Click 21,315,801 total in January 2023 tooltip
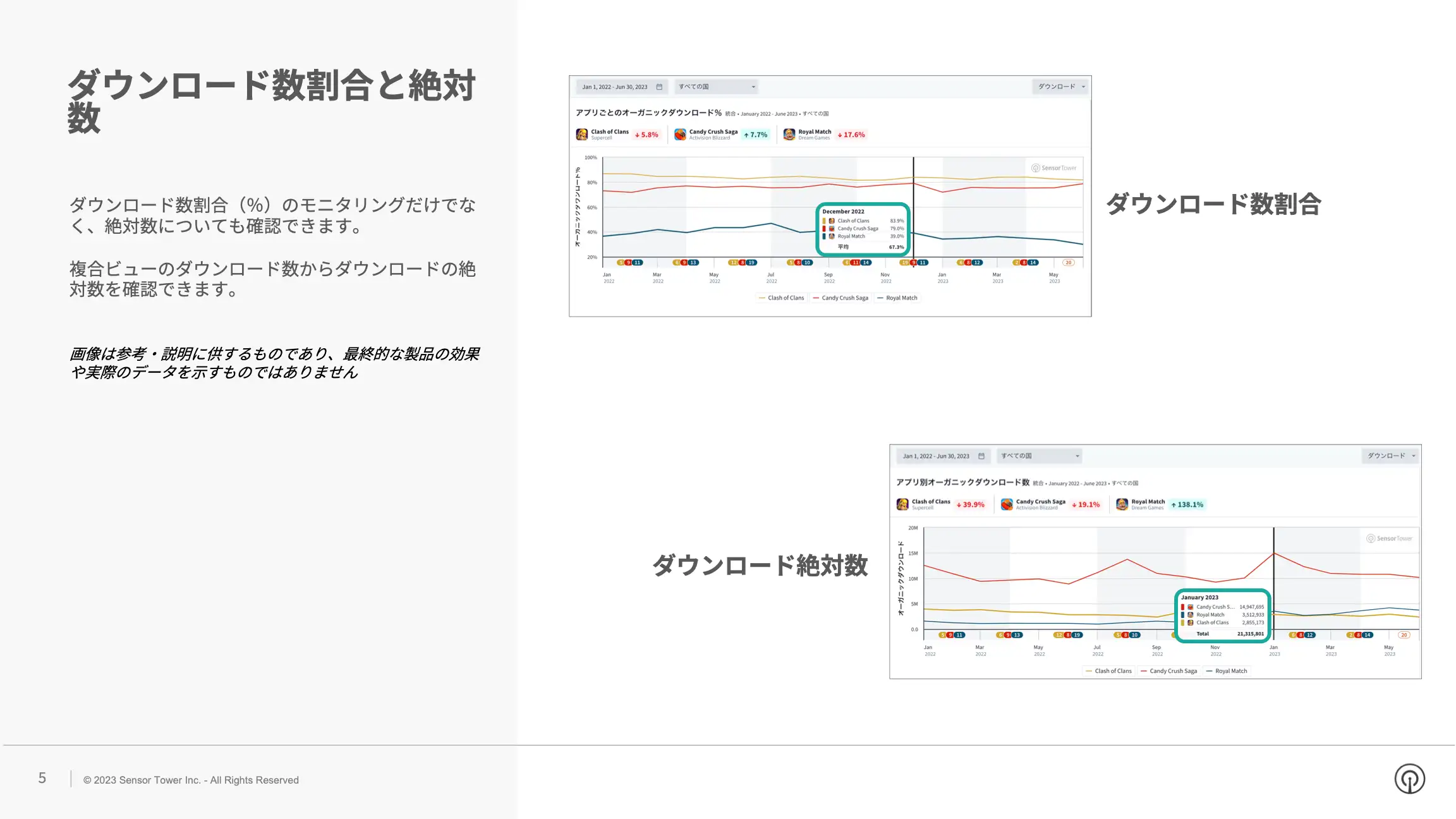 1251,634
